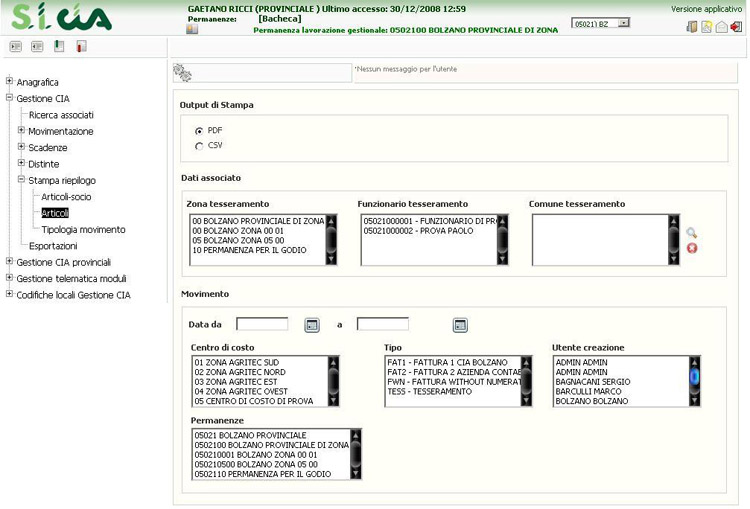Select 01 ZONA AGRITEC SUD
This screenshot has height=509, width=750.
click(236, 363)
